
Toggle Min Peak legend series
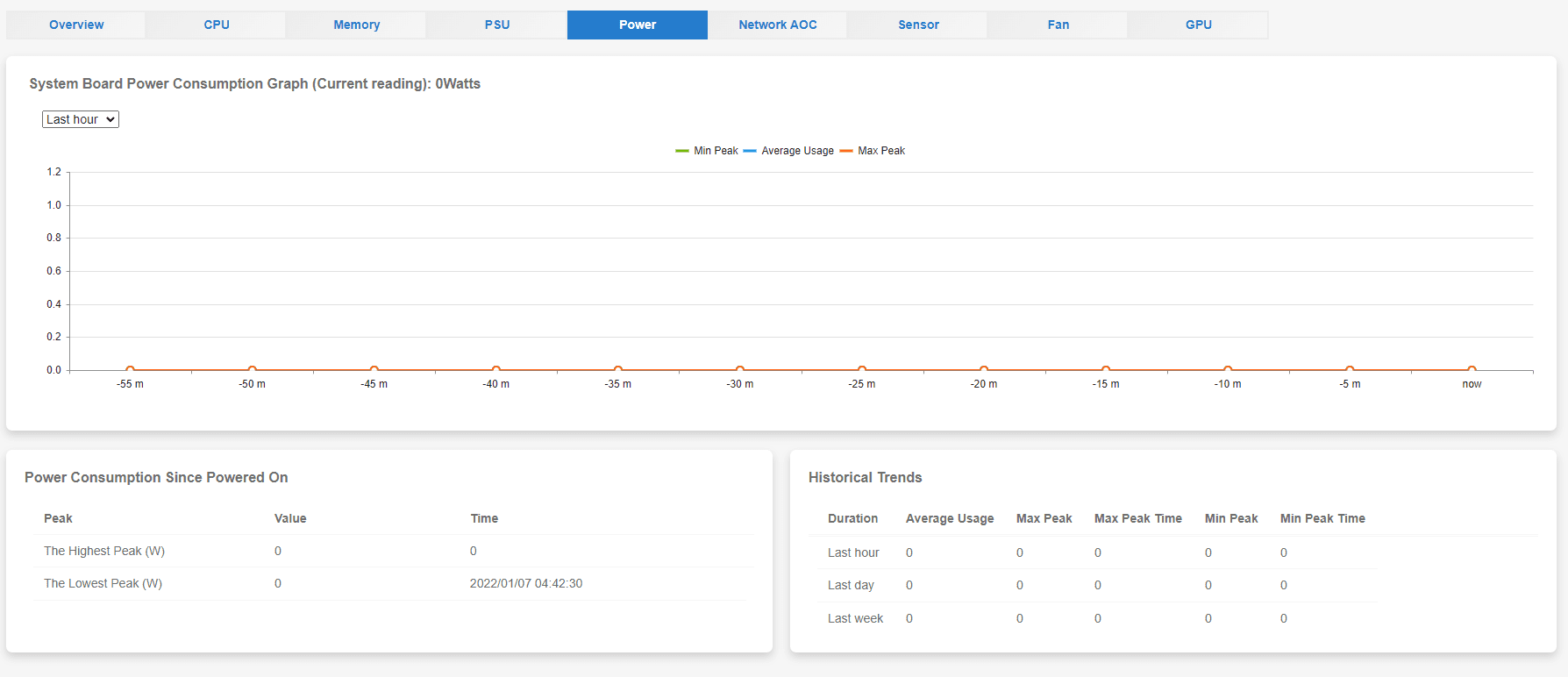[707, 151]
